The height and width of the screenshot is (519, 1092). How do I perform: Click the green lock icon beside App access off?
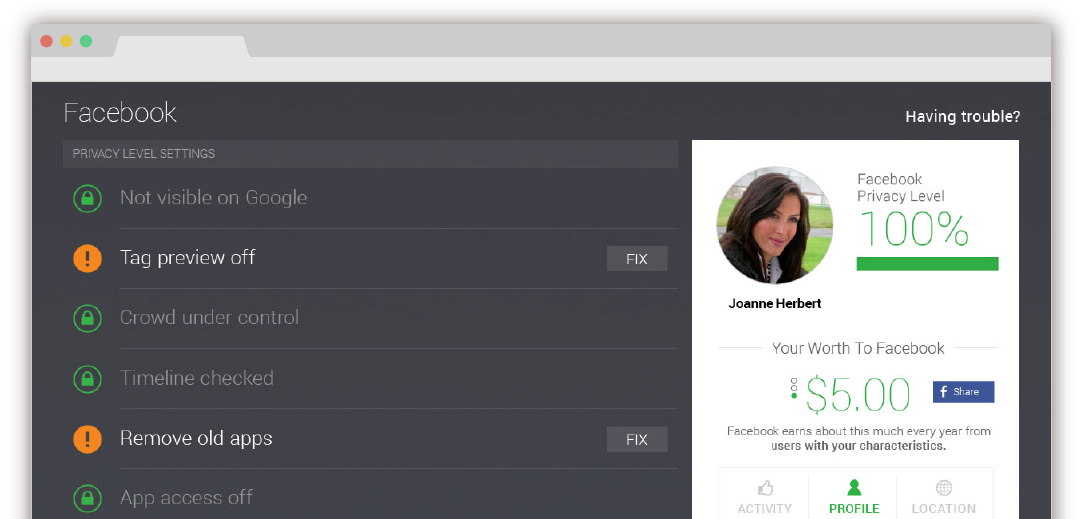pos(87,498)
